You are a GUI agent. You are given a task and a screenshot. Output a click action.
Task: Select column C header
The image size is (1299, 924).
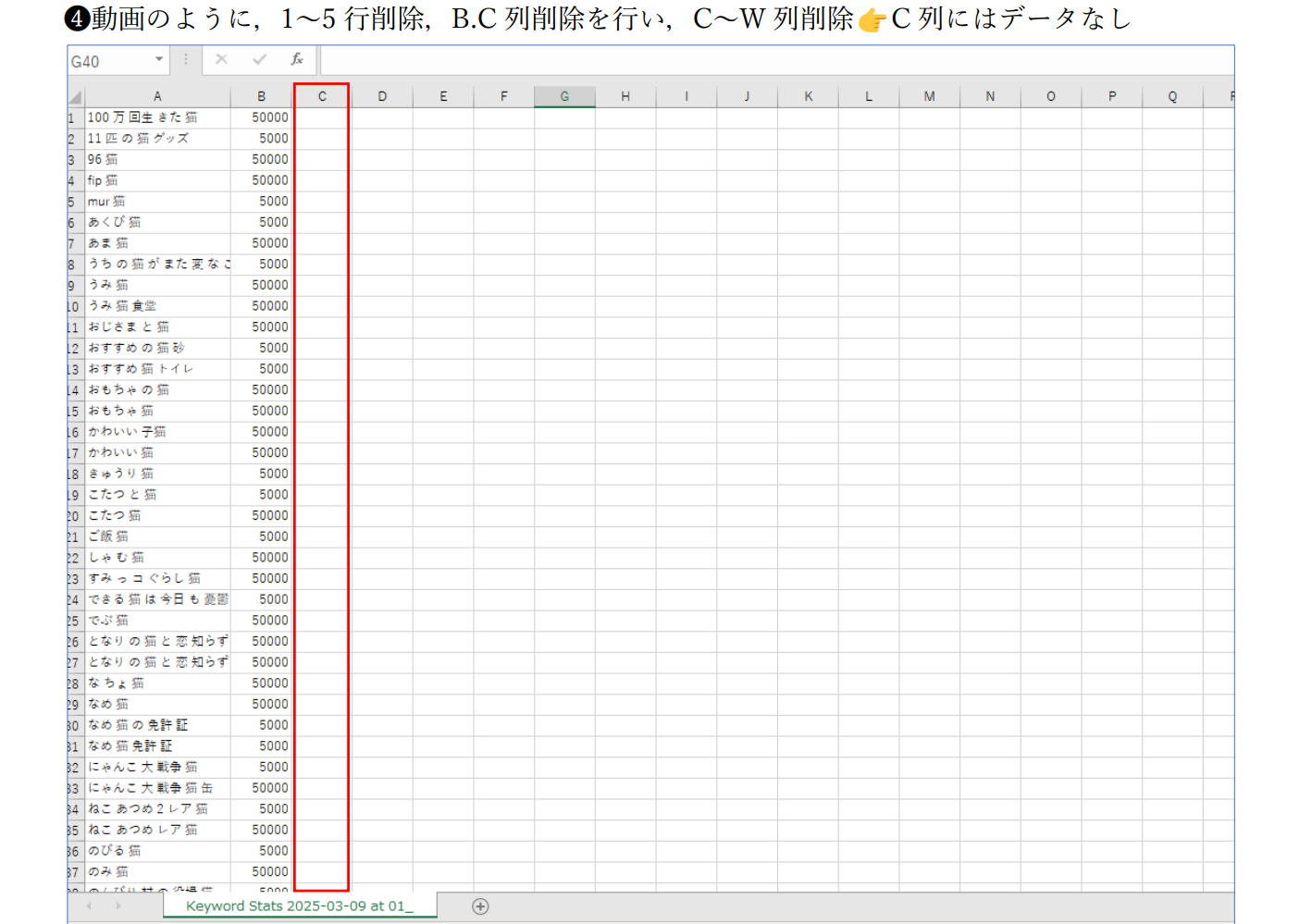tap(322, 96)
